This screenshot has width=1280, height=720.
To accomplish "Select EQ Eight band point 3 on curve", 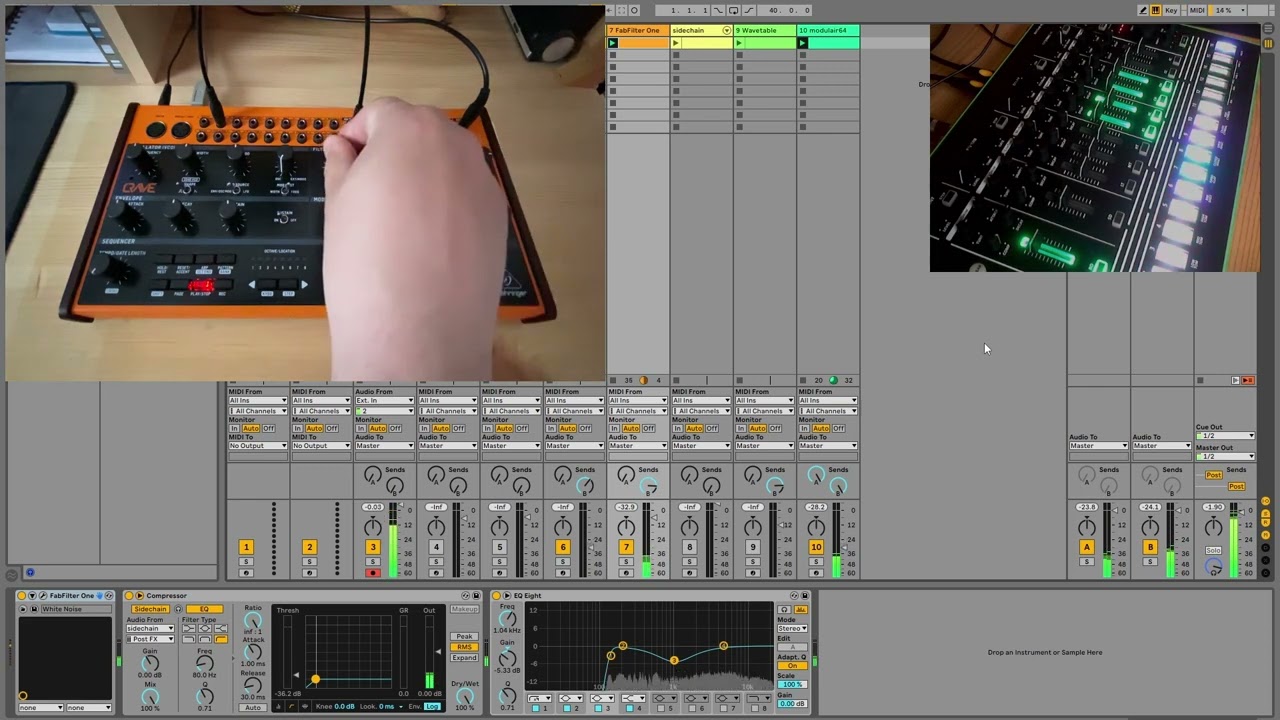I will (x=674, y=661).
